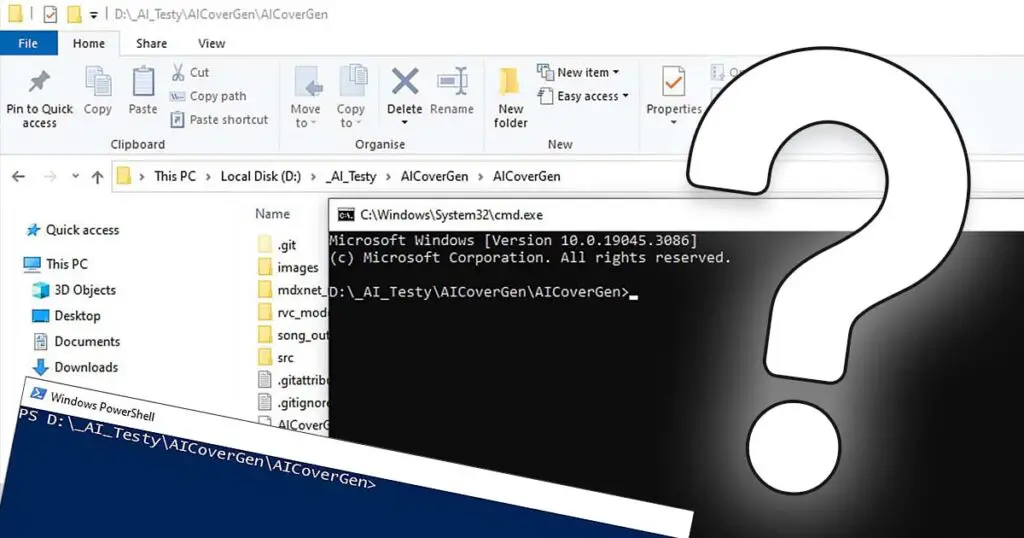Viewport: 1024px width, 538px height.
Task: Click the Delete red X icon
Action: (x=405, y=82)
